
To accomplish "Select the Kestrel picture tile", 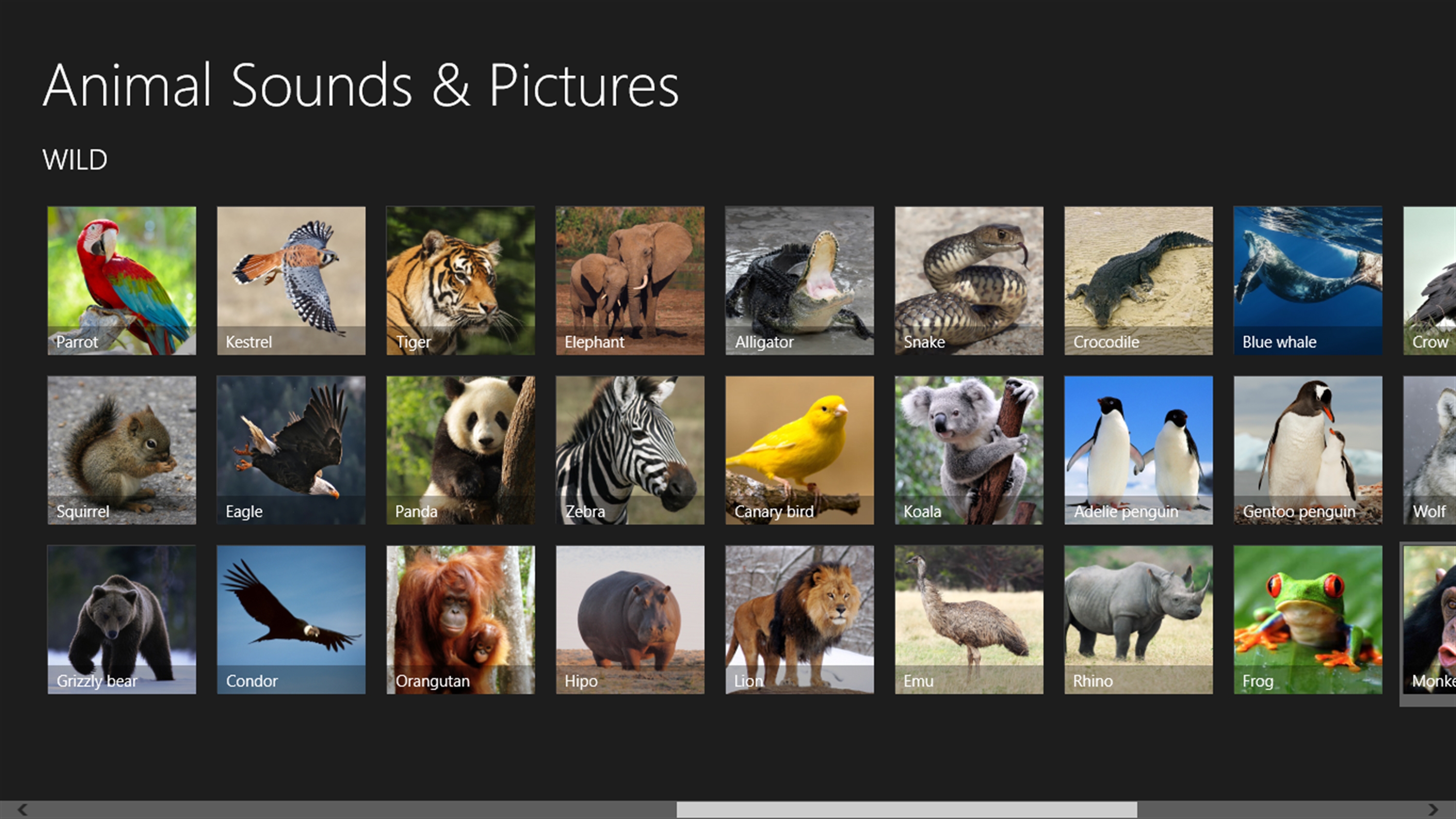I will coord(291,280).
